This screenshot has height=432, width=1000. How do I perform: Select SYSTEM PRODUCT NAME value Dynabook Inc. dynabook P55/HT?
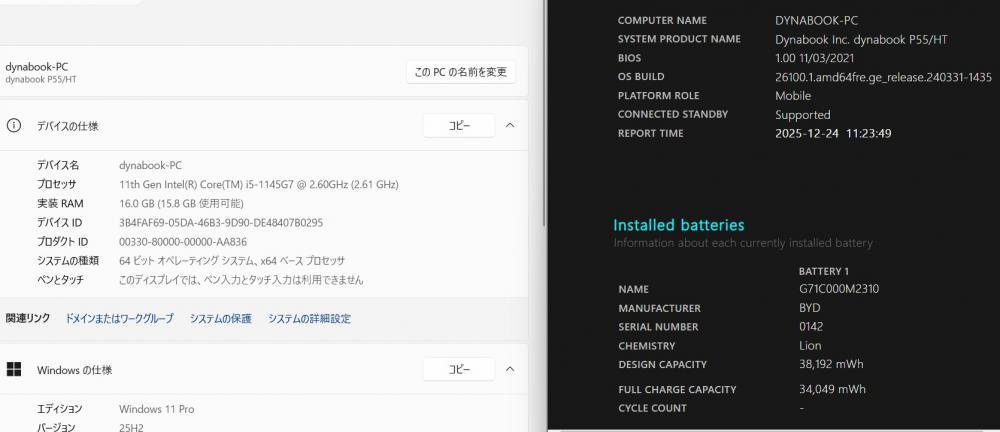[x=861, y=40]
